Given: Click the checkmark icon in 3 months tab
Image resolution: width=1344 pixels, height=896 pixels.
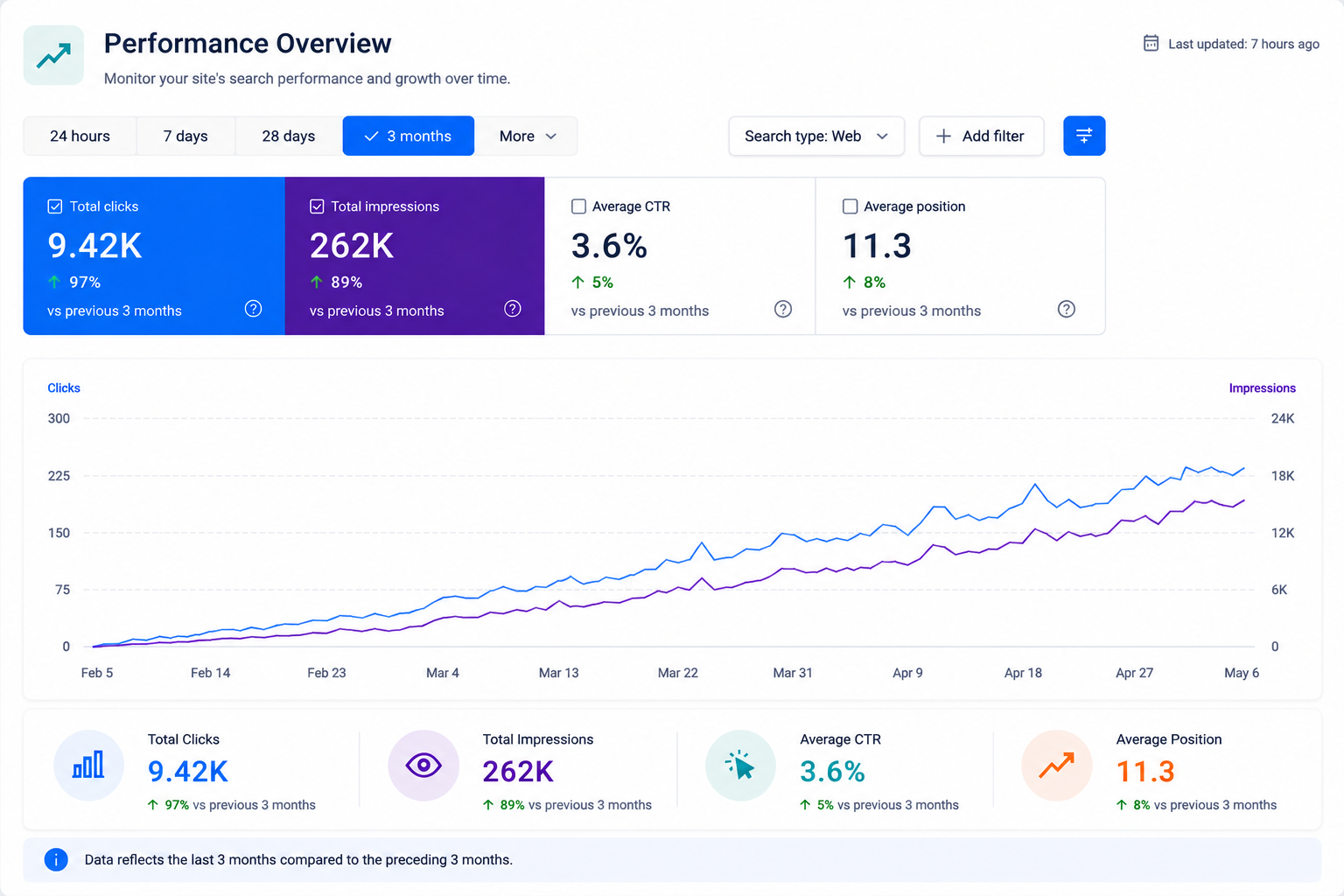Looking at the screenshot, I should 371,136.
